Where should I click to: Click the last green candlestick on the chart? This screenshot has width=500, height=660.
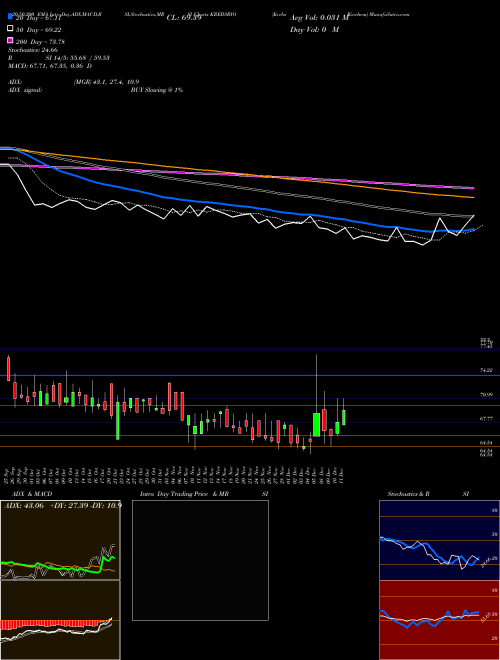(x=344, y=417)
